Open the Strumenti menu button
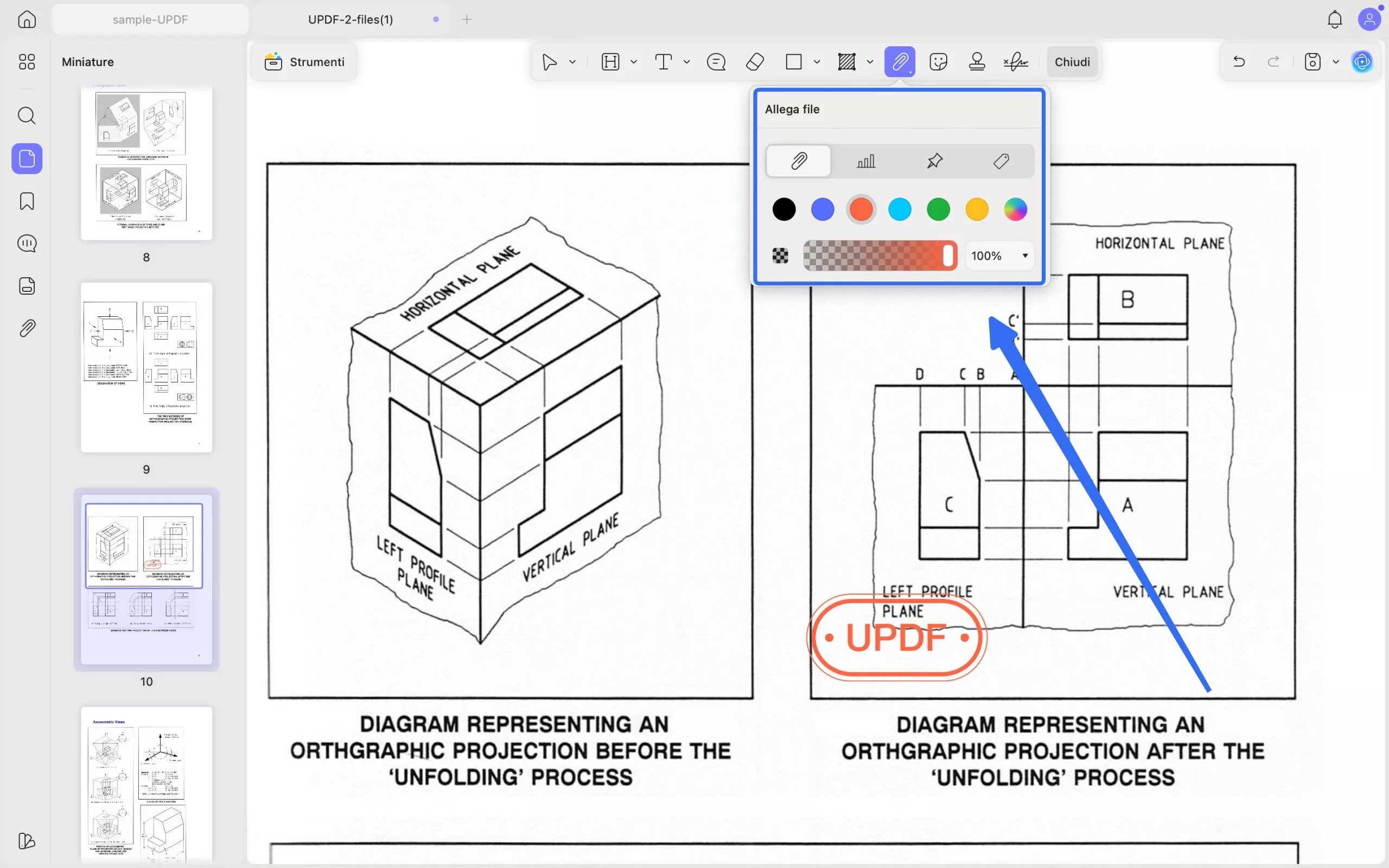 [x=304, y=62]
